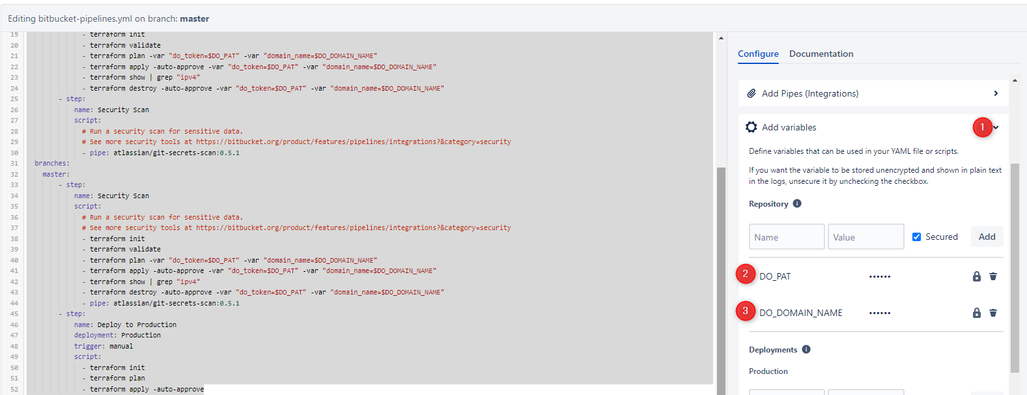Click the Add button for repository variable
1027x395 pixels.
click(987, 236)
